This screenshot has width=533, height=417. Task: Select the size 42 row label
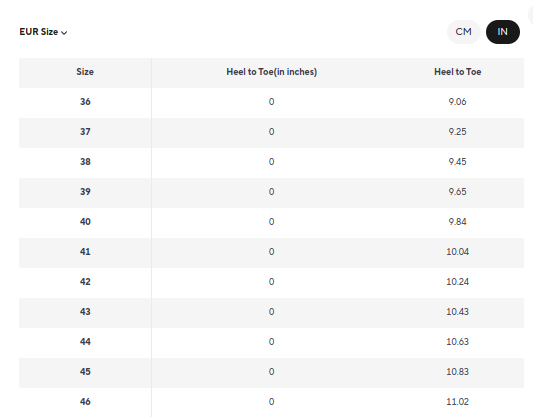[x=85, y=282]
